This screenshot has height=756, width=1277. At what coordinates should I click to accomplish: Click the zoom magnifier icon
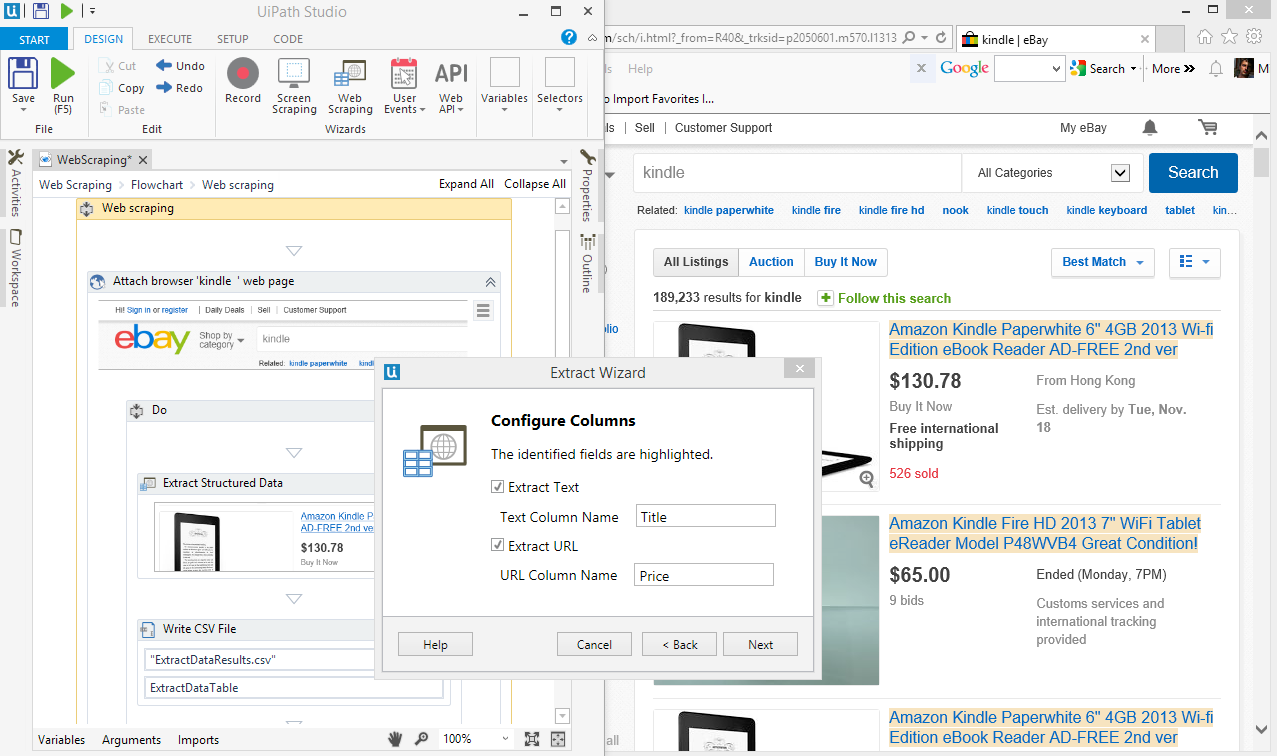[x=422, y=739]
